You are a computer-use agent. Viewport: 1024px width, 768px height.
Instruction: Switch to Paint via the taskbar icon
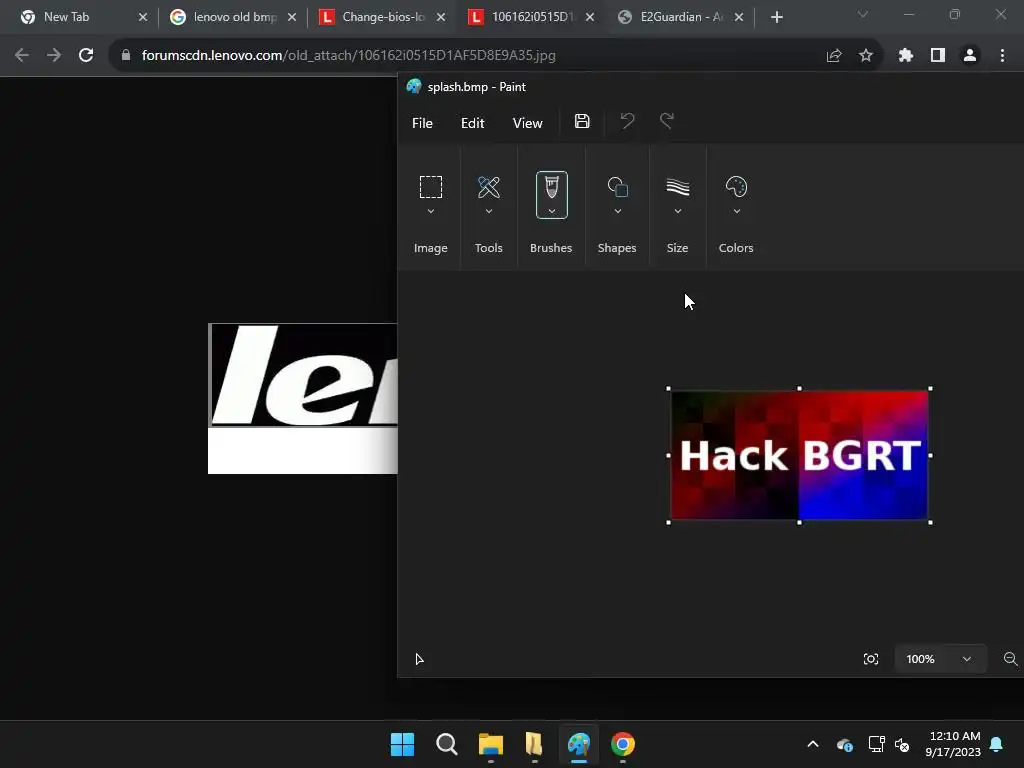(x=579, y=744)
